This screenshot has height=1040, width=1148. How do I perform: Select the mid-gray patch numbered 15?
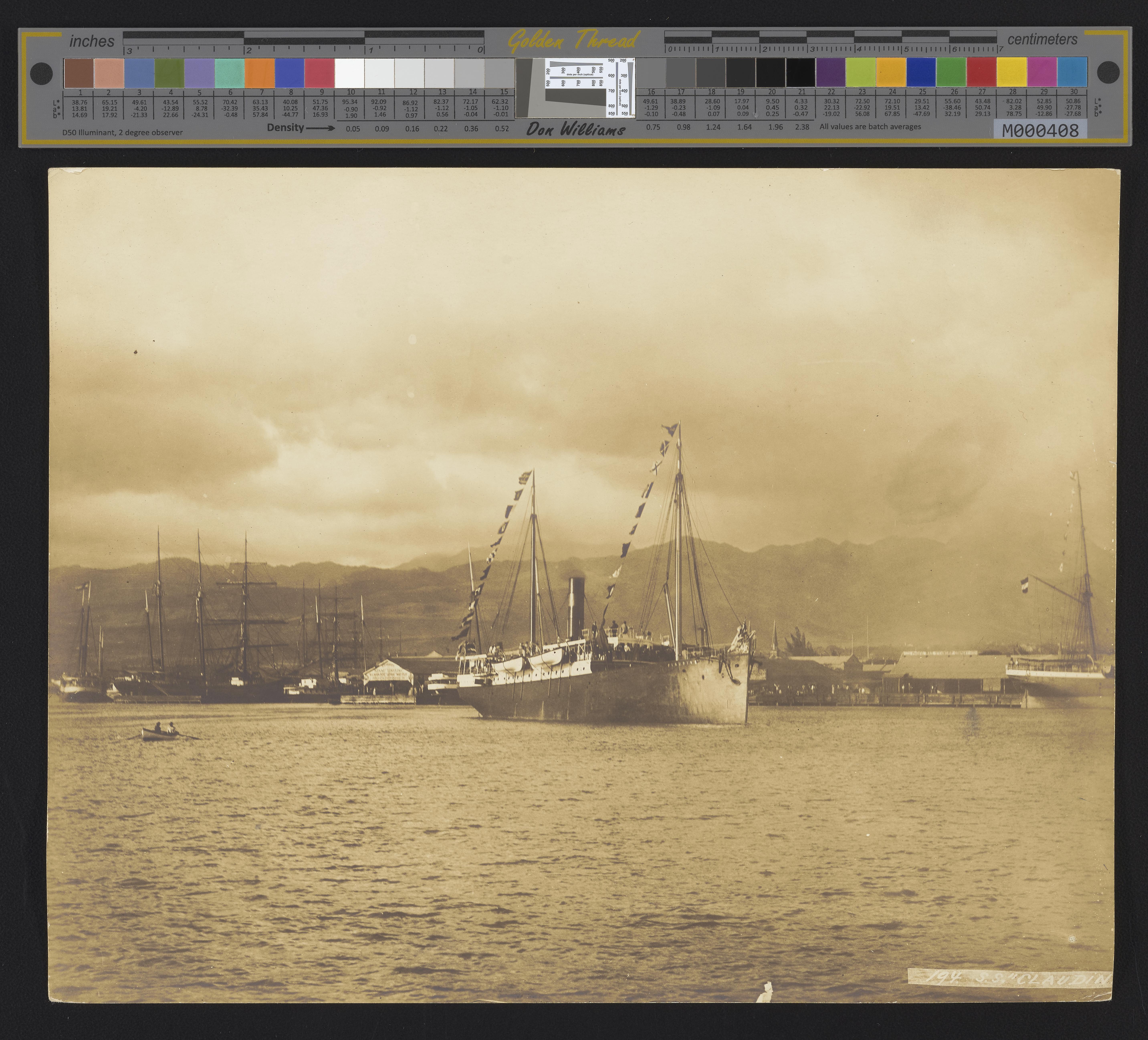500,73
